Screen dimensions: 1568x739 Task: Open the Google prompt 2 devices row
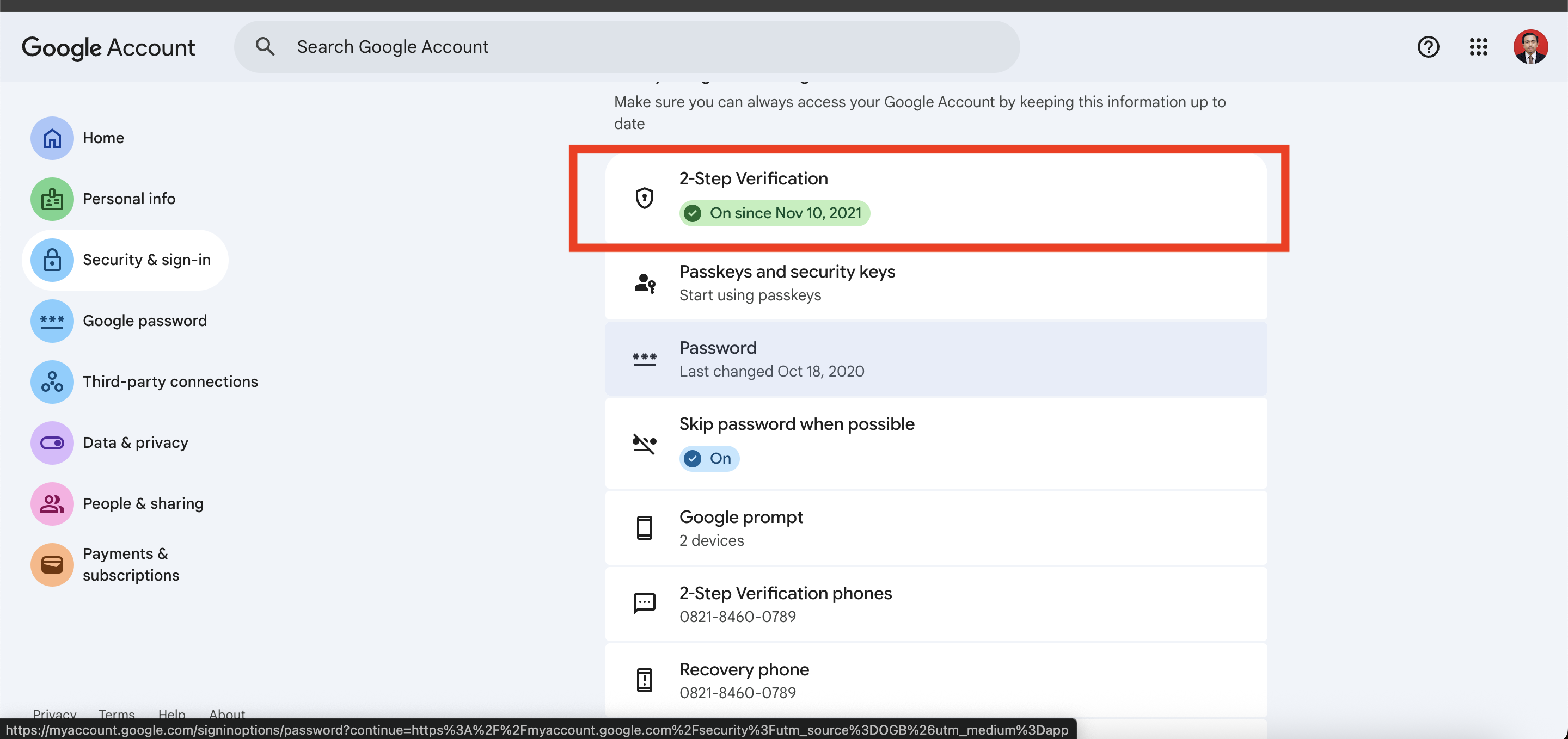[935, 528]
